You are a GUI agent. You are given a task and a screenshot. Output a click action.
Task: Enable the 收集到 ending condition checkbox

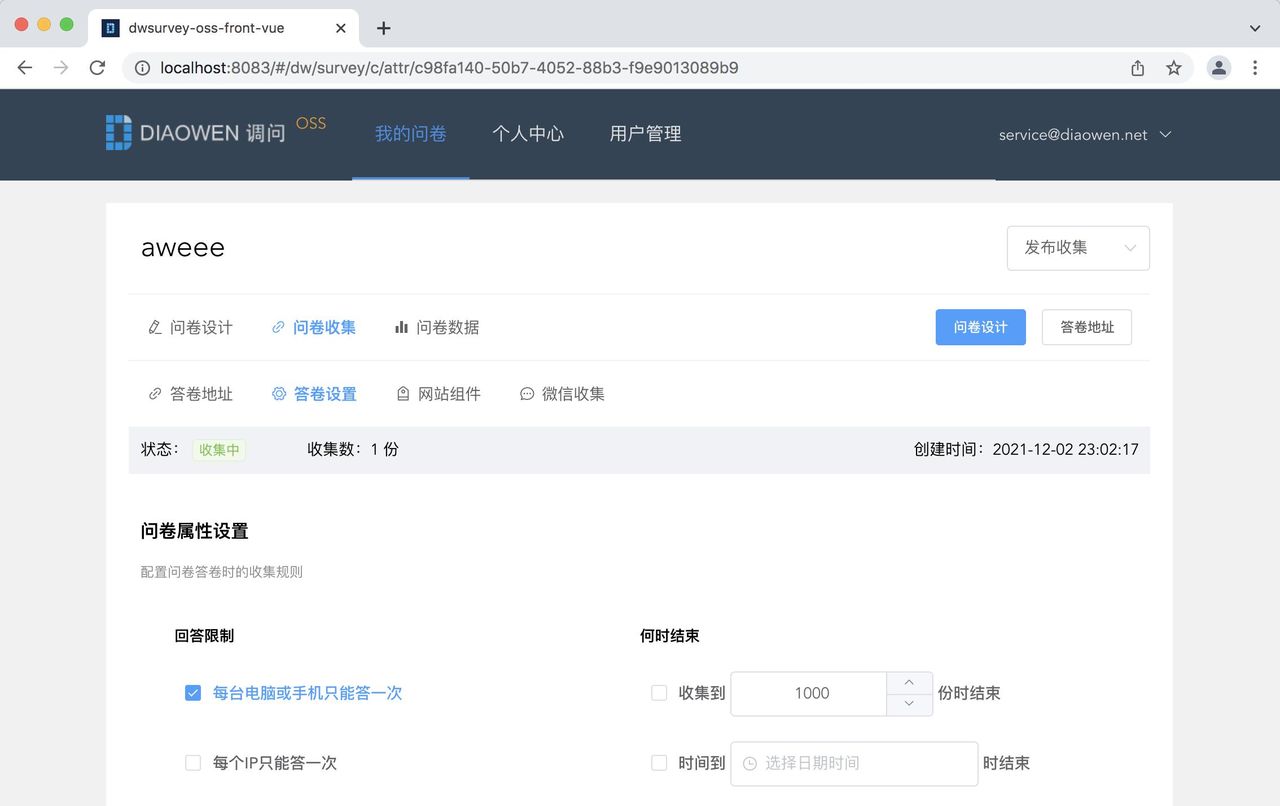point(658,692)
